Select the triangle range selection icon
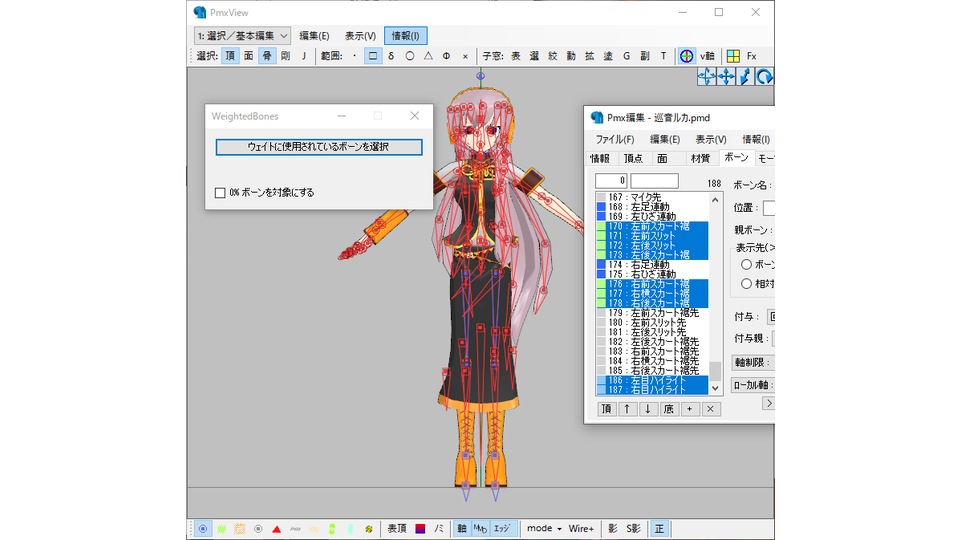Screen dimensions: 960x540 [x=428, y=56]
